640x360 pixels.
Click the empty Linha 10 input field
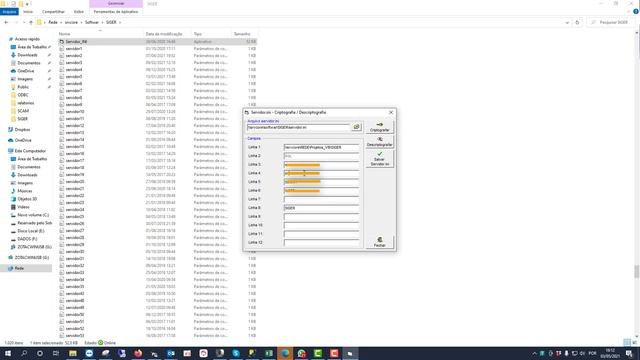tap(322, 225)
